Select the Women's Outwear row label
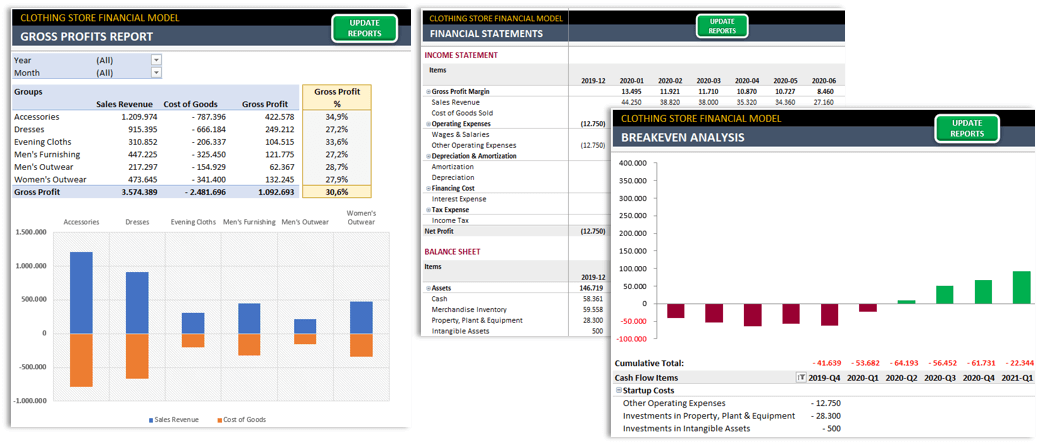This screenshot has width=1045, height=443. click(50, 180)
